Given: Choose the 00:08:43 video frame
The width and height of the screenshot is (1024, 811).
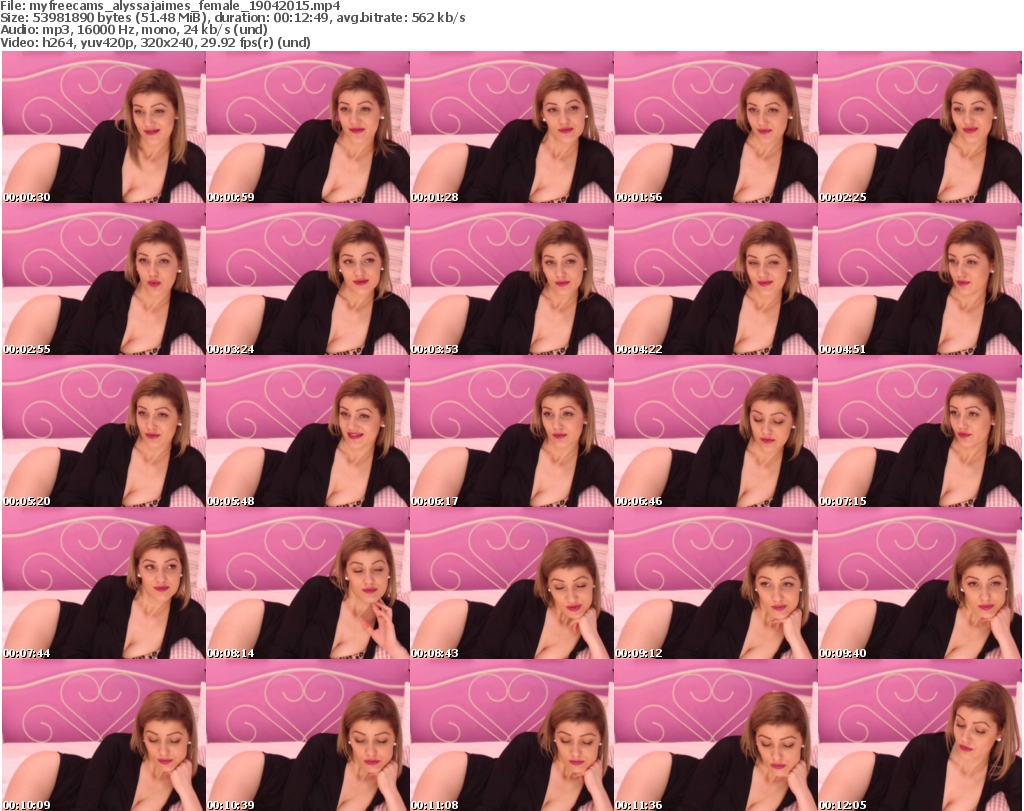Looking at the screenshot, I should click(511, 584).
